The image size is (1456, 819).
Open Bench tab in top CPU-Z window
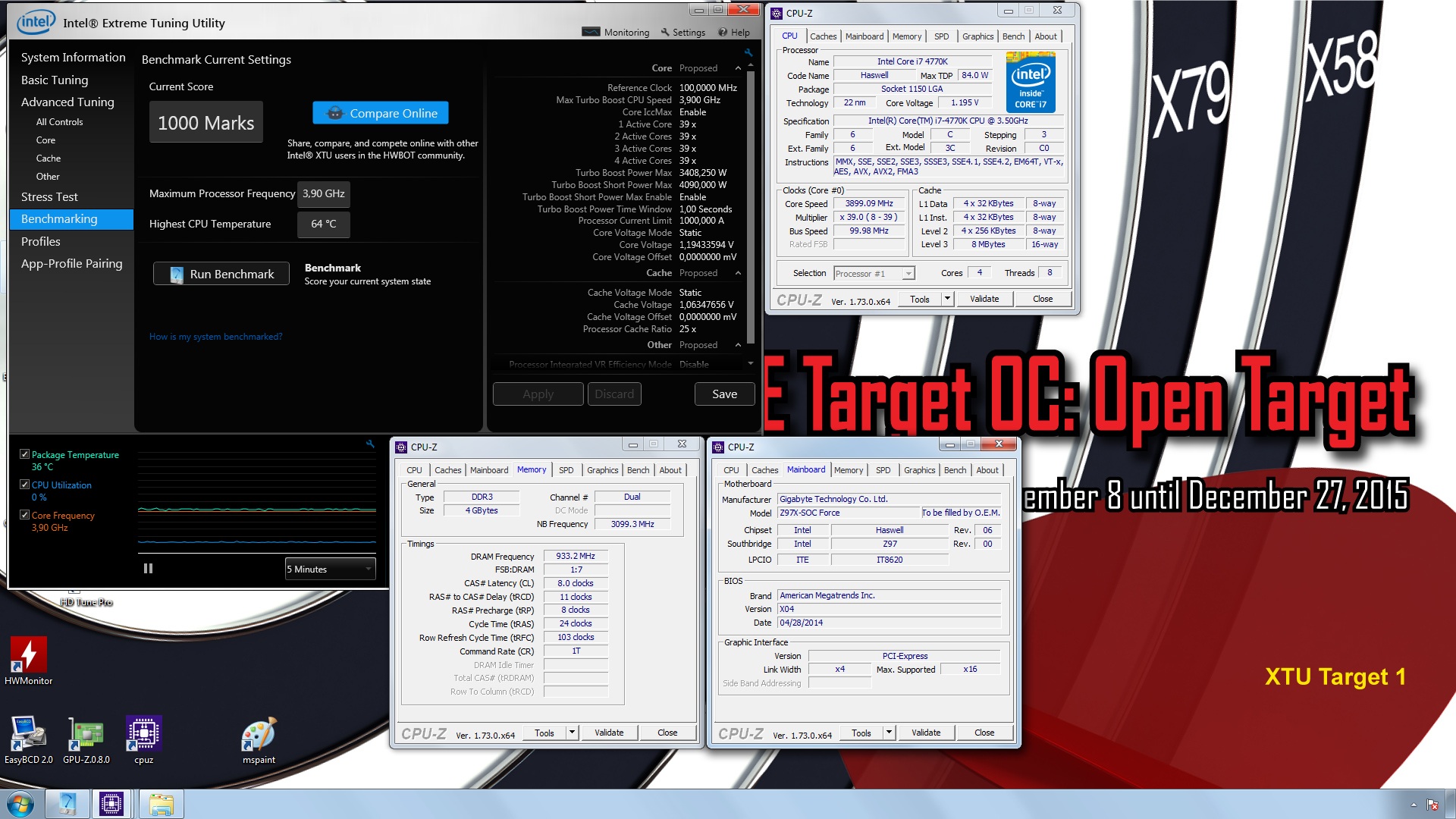pyautogui.click(x=1013, y=36)
